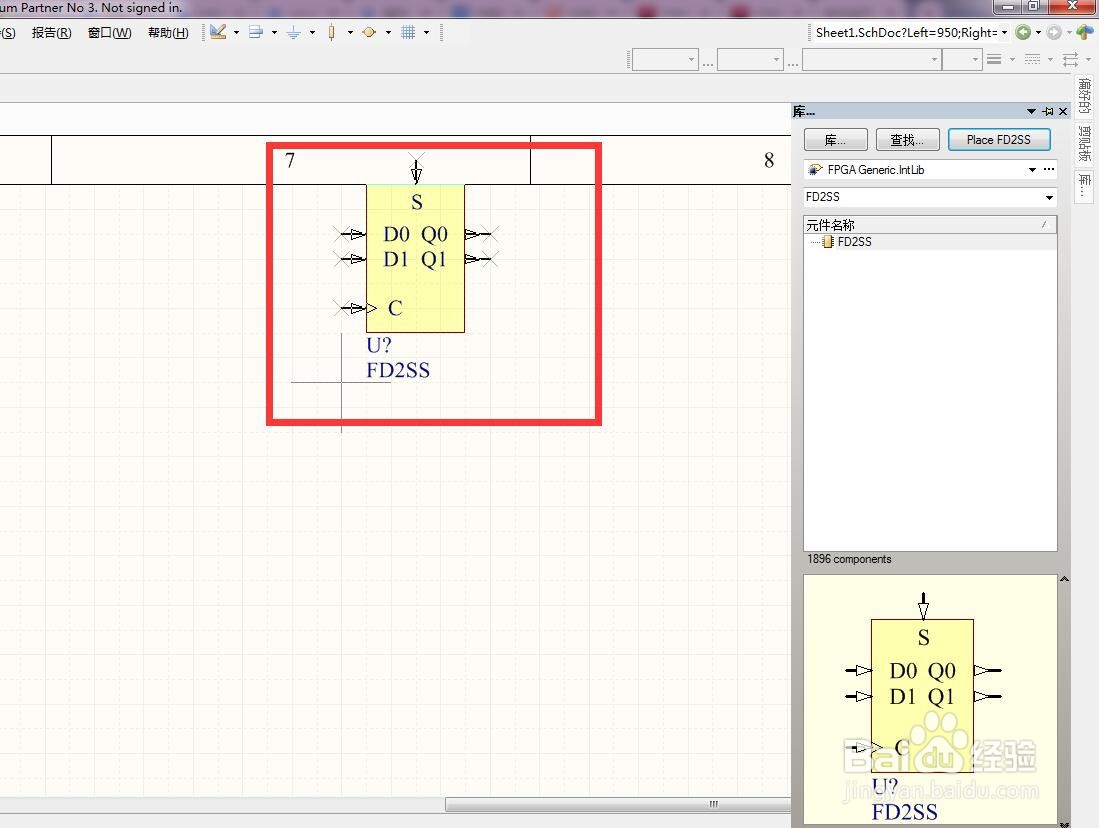Click the C clock input pin end
The image size is (1099, 828).
(x=343, y=308)
